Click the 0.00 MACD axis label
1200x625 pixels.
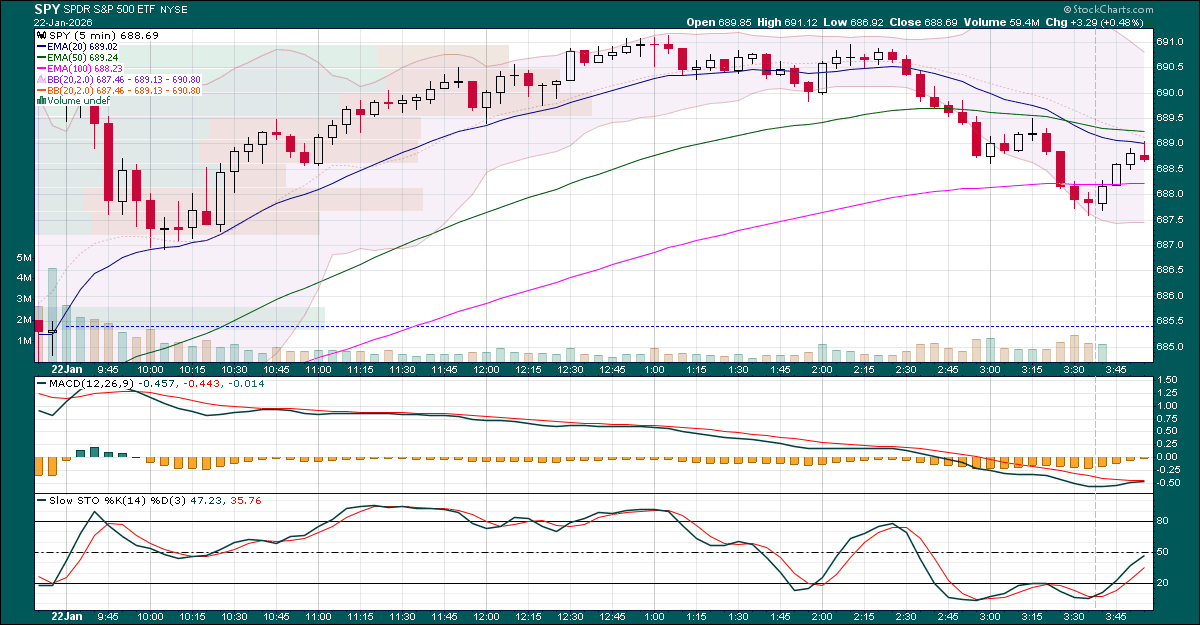point(1167,457)
